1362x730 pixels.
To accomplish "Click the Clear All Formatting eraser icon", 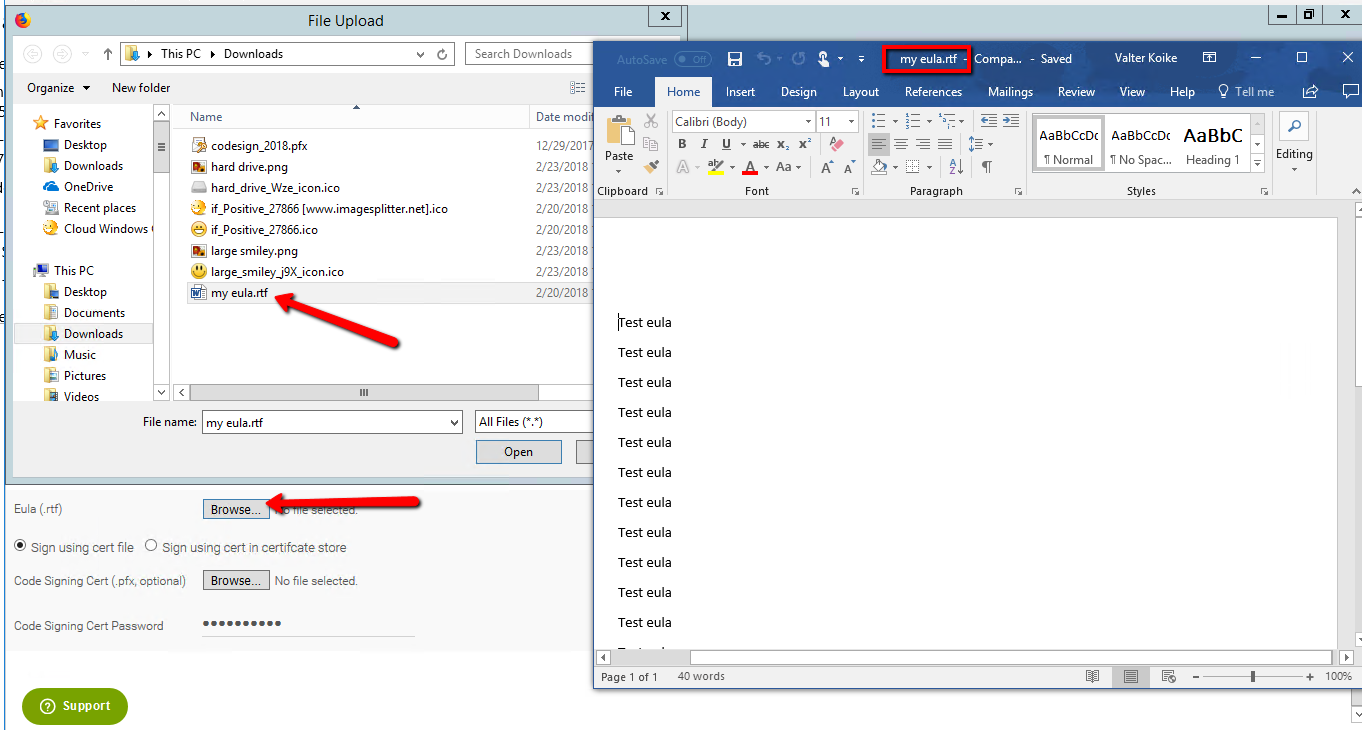I will (x=837, y=144).
